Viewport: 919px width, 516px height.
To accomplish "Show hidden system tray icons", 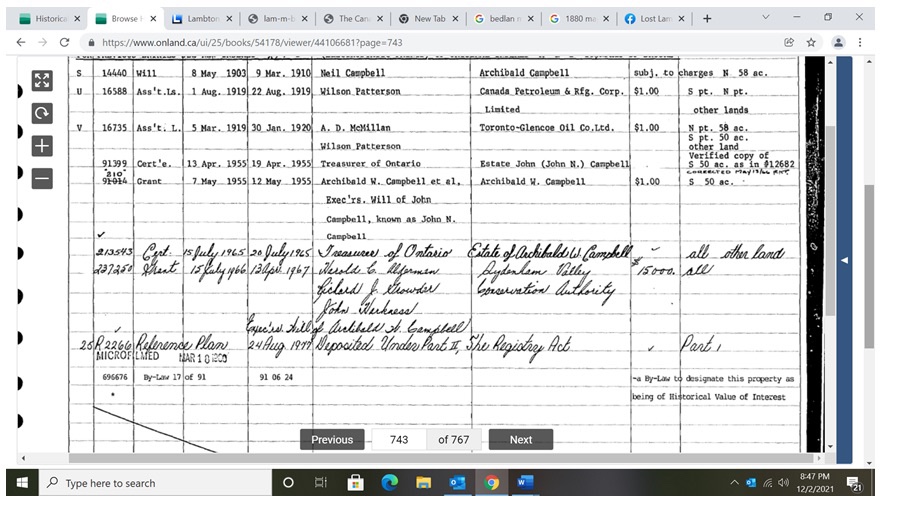I will (x=735, y=483).
